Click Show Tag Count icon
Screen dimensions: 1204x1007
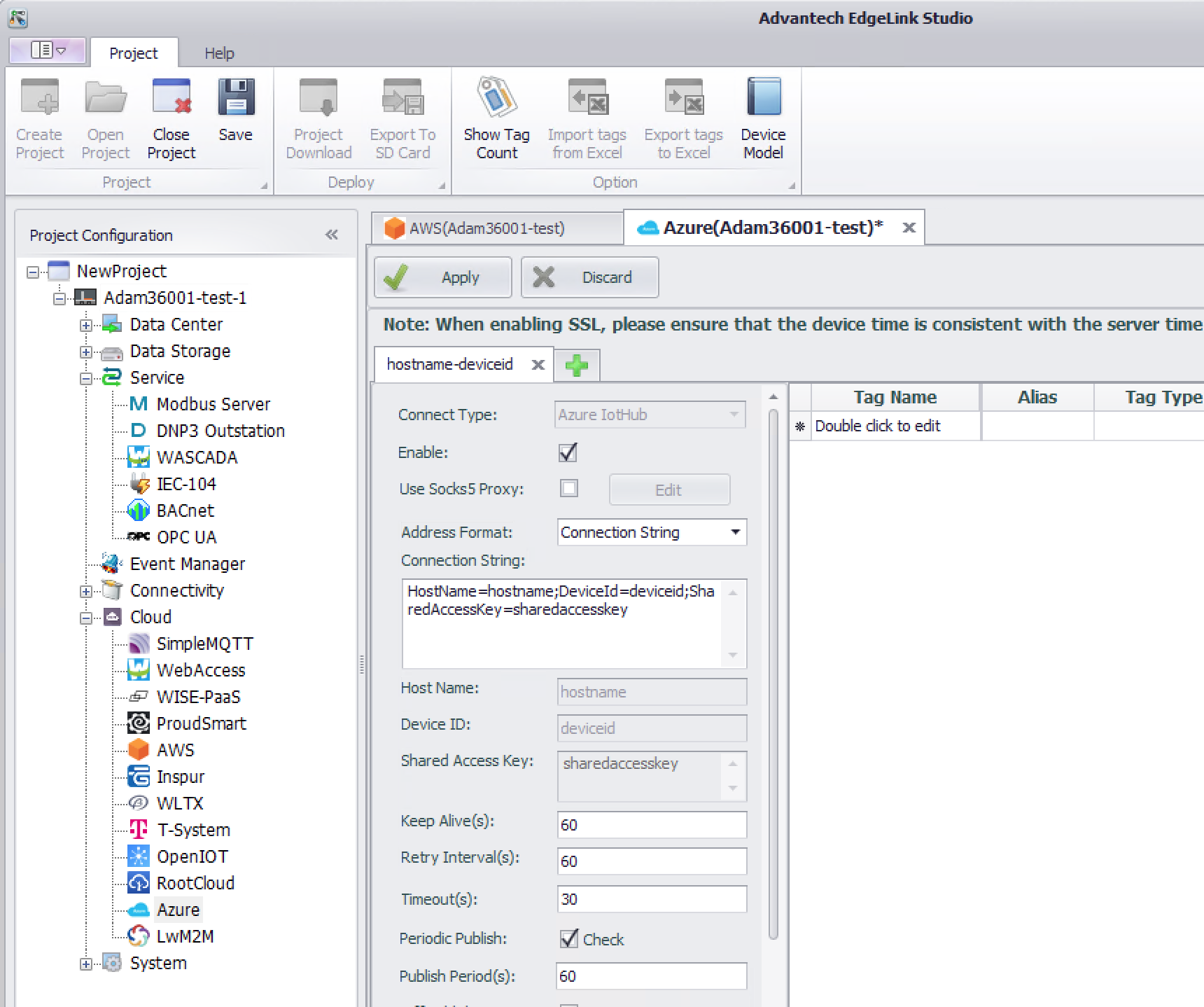click(497, 97)
